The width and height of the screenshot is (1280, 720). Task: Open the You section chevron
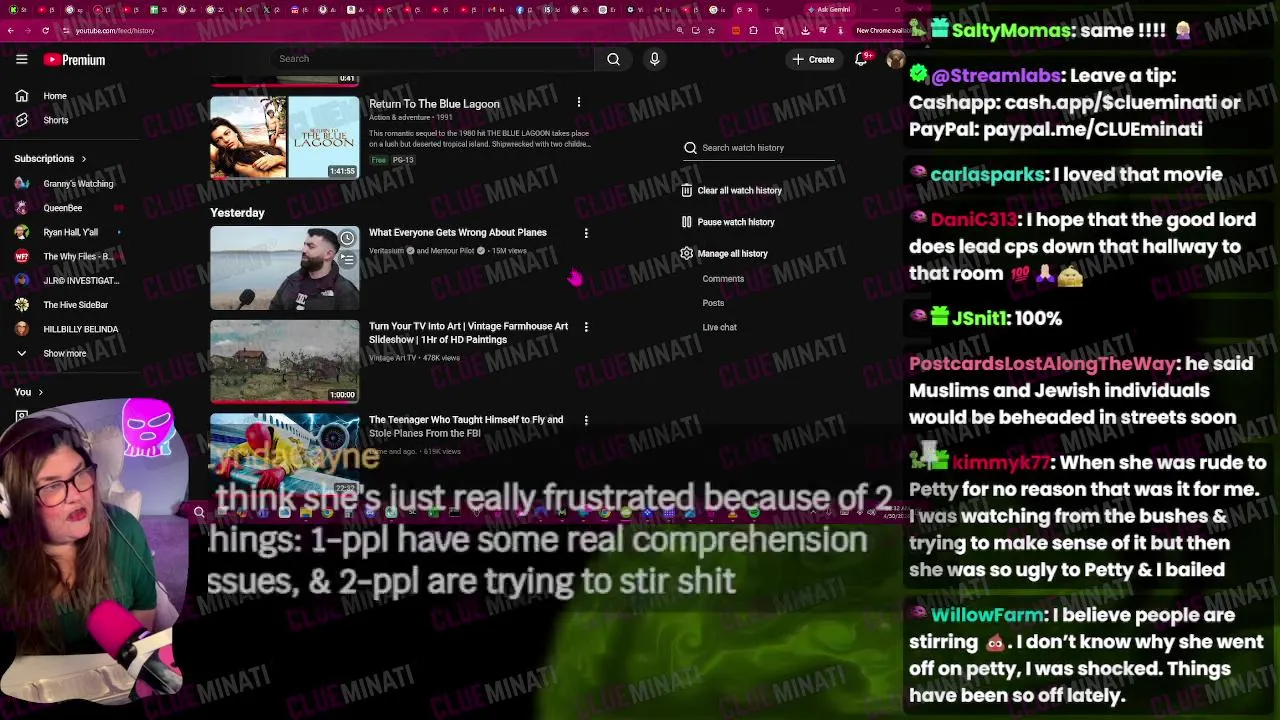tap(40, 392)
